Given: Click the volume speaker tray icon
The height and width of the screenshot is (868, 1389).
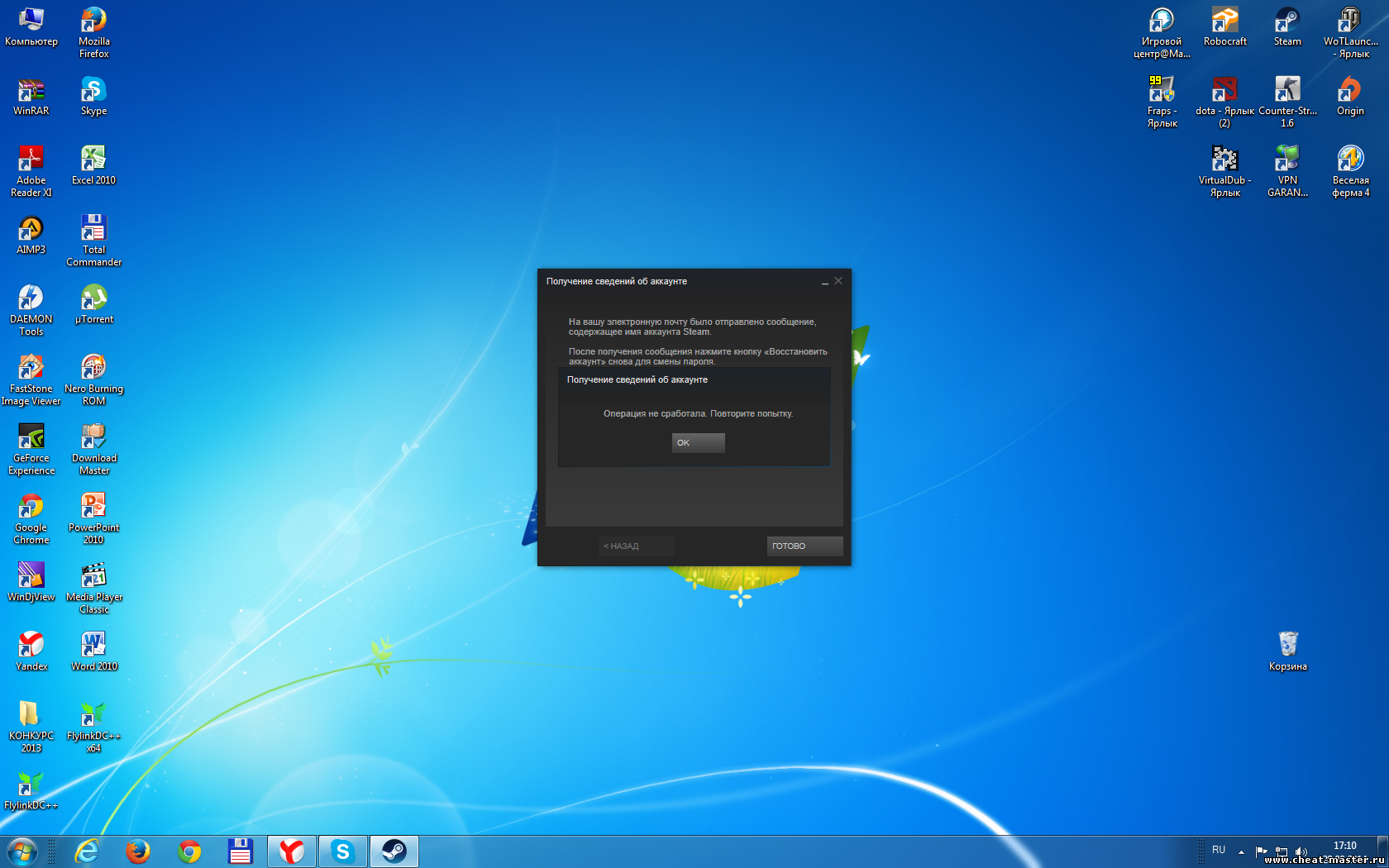Looking at the screenshot, I should pyautogui.click(x=1301, y=851).
